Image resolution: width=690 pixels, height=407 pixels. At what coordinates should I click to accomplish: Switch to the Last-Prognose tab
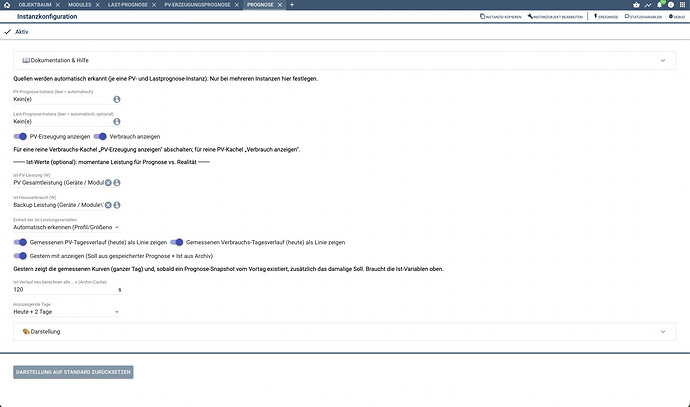point(128,5)
